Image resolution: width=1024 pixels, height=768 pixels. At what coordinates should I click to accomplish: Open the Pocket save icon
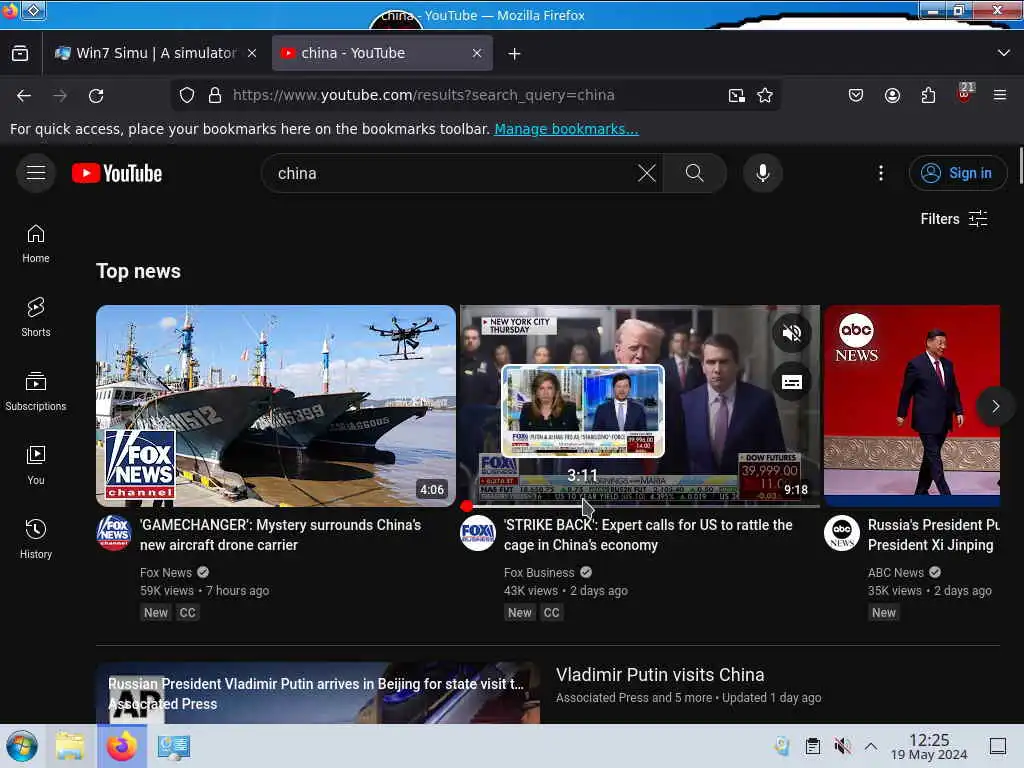coord(856,95)
